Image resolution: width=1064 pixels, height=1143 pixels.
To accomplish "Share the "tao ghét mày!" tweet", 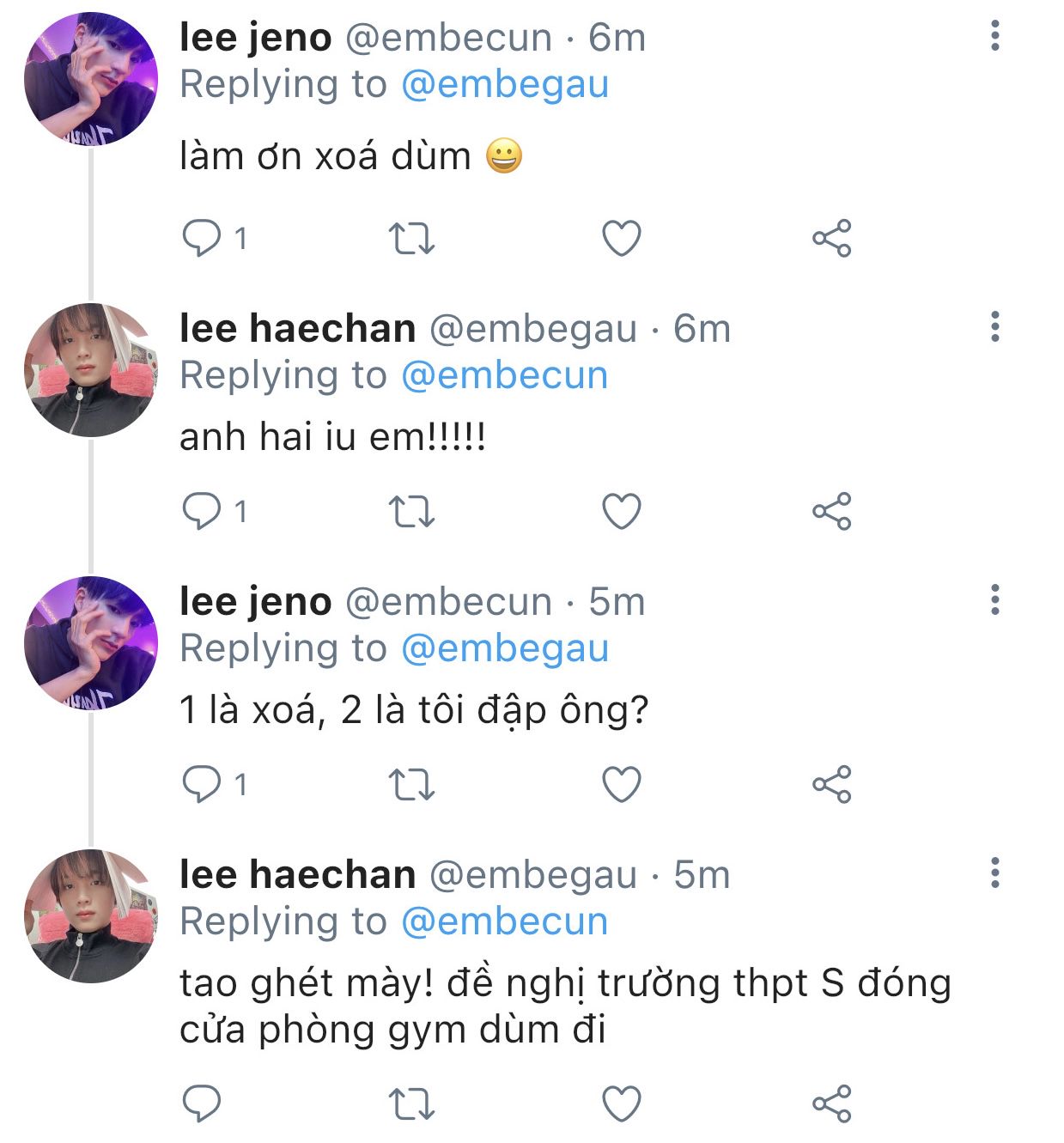I will tap(831, 1103).
